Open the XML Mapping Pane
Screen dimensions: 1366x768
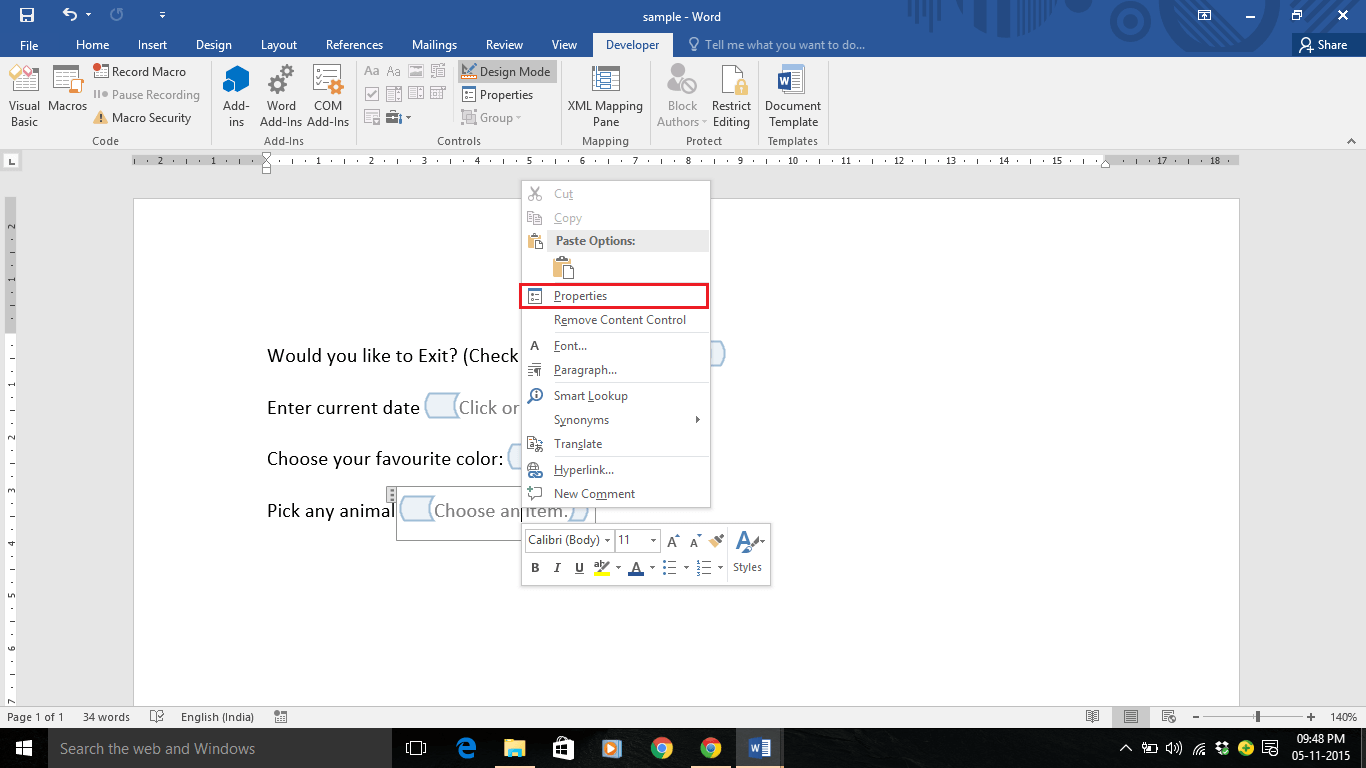coord(606,96)
